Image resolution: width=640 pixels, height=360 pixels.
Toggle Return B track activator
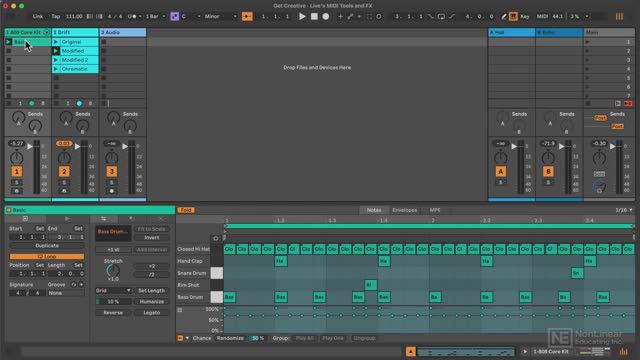point(548,172)
